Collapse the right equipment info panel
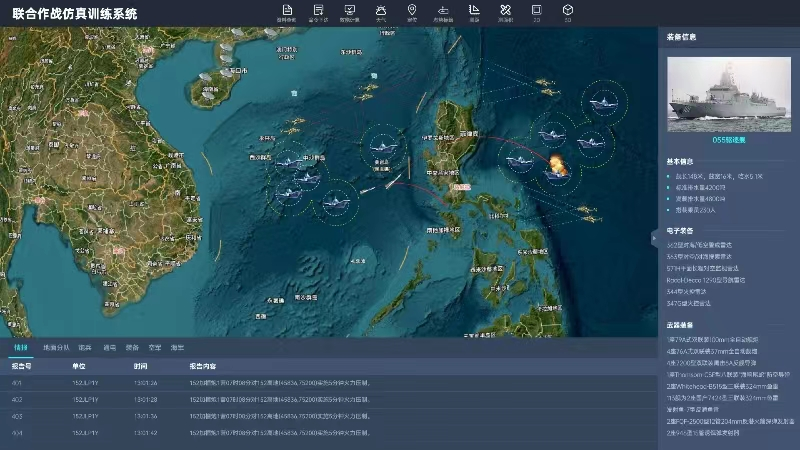 click(x=653, y=236)
